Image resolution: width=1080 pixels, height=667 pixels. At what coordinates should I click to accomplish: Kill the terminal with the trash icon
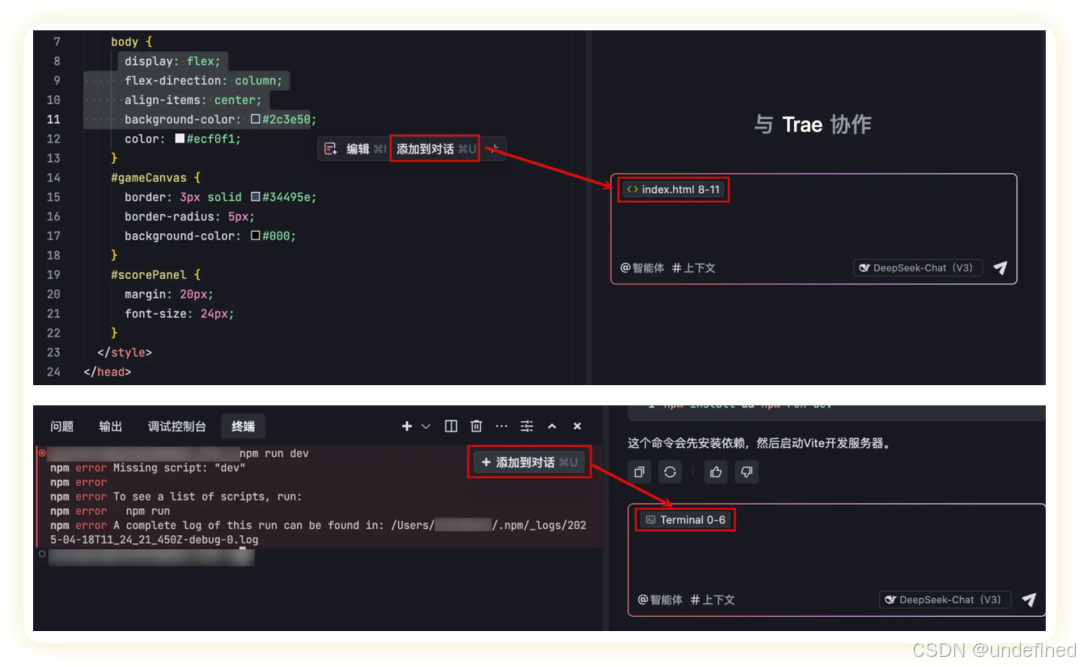pos(476,427)
